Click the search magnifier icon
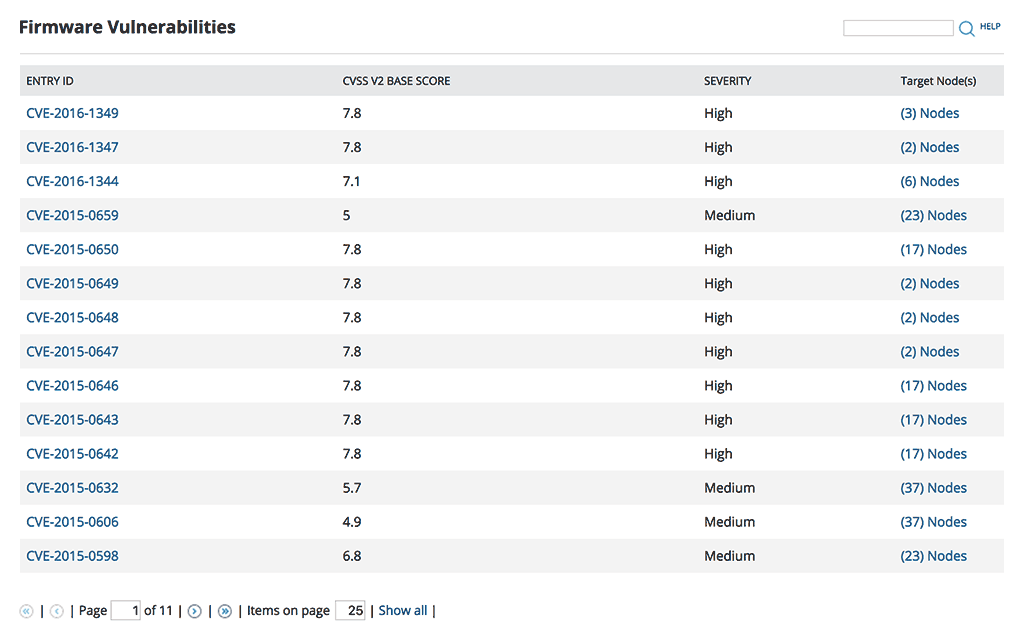 [x=966, y=29]
